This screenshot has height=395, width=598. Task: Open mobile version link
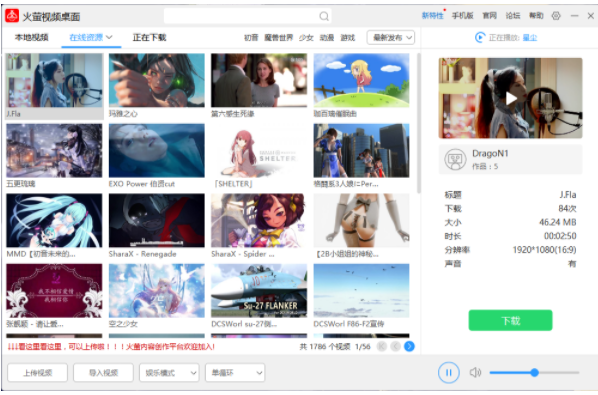point(463,16)
